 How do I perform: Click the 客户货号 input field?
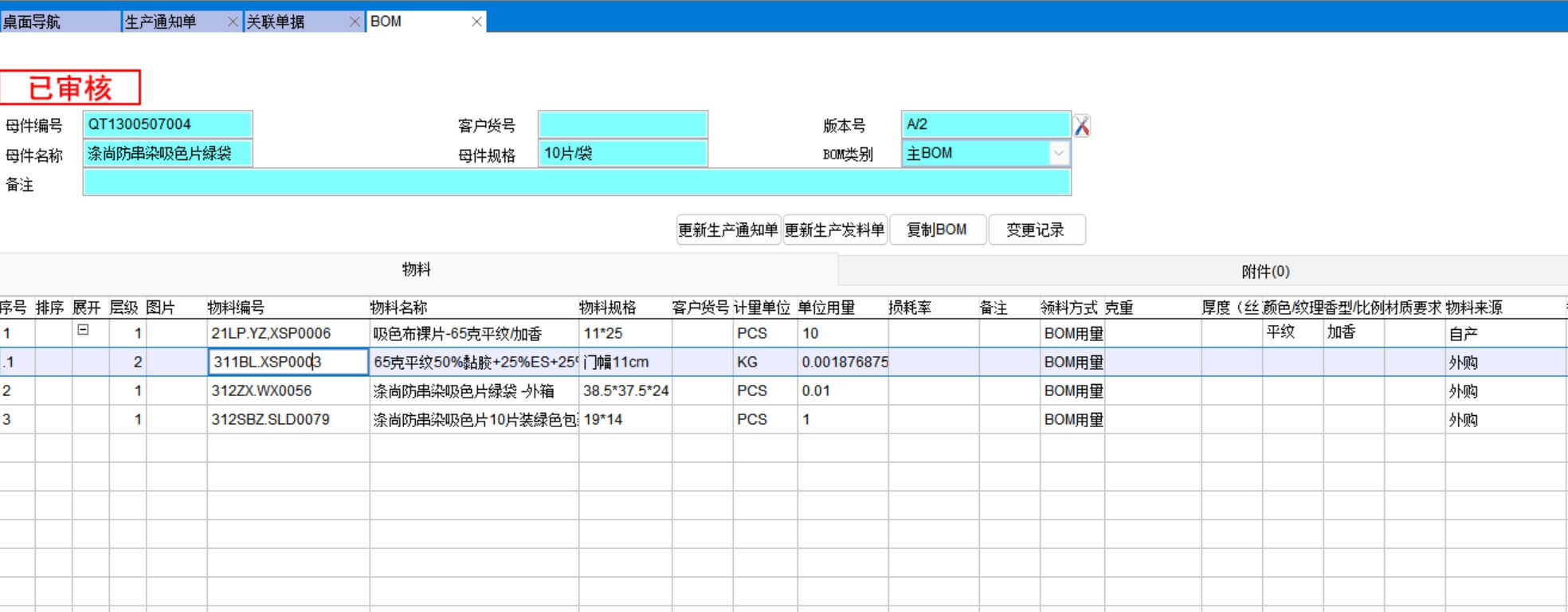tap(622, 124)
